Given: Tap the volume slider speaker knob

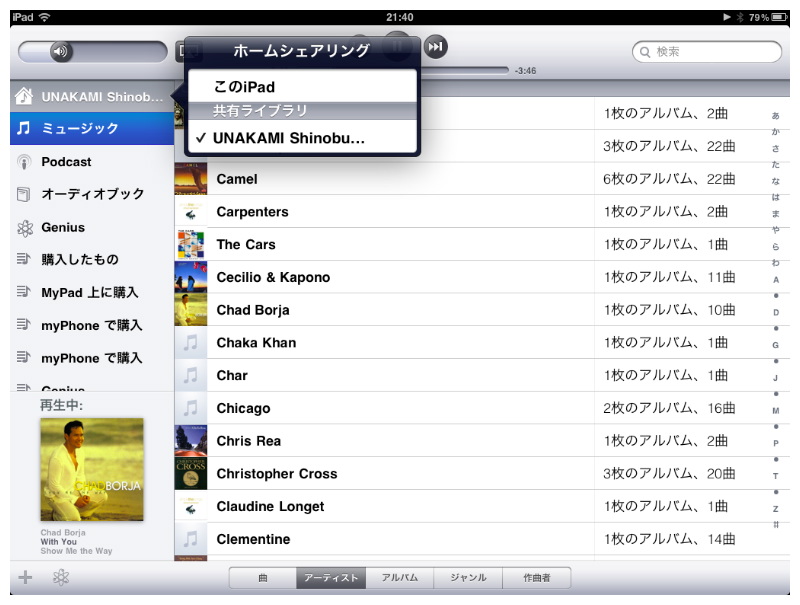Looking at the screenshot, I should tap(61, 51).
